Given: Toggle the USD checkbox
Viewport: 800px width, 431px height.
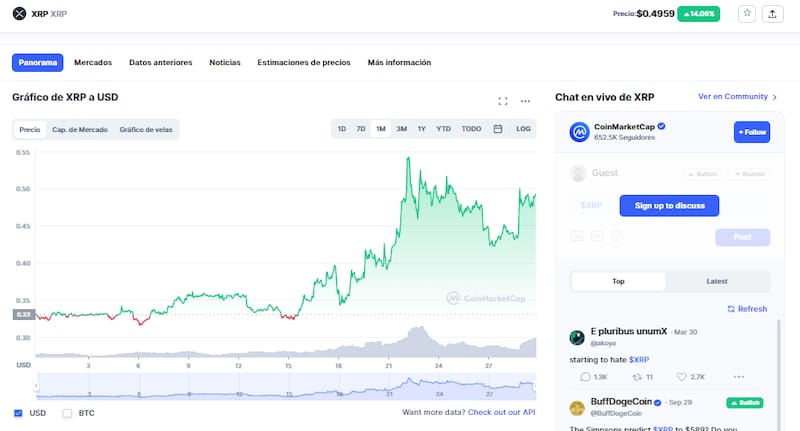Looking at the screenshot, I should 18,412.
